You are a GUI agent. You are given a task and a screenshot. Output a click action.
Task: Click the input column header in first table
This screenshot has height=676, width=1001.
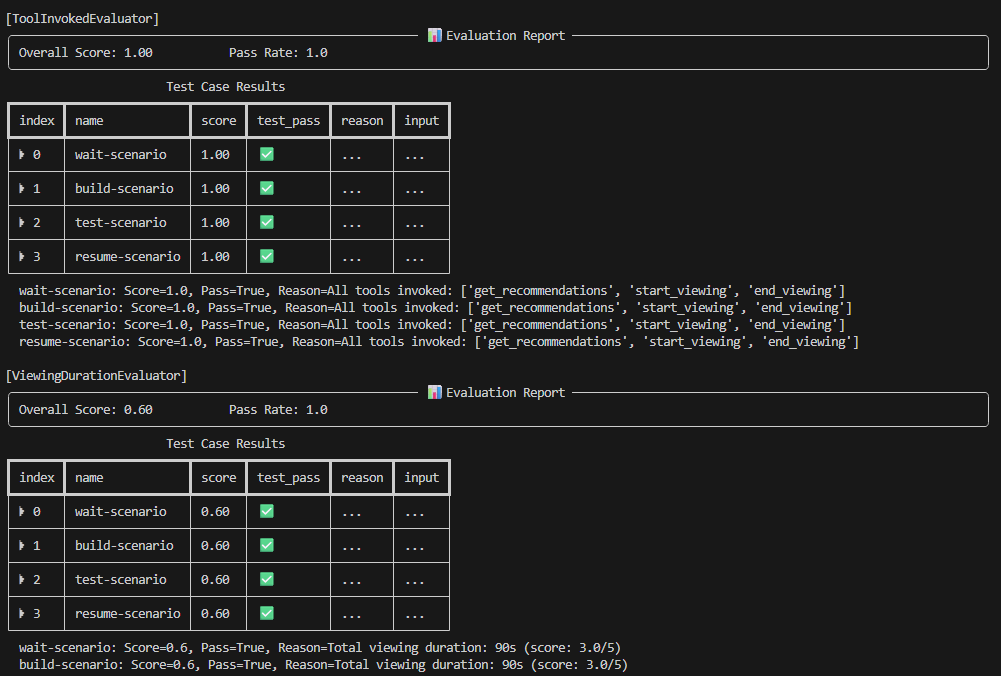[421, 121]
